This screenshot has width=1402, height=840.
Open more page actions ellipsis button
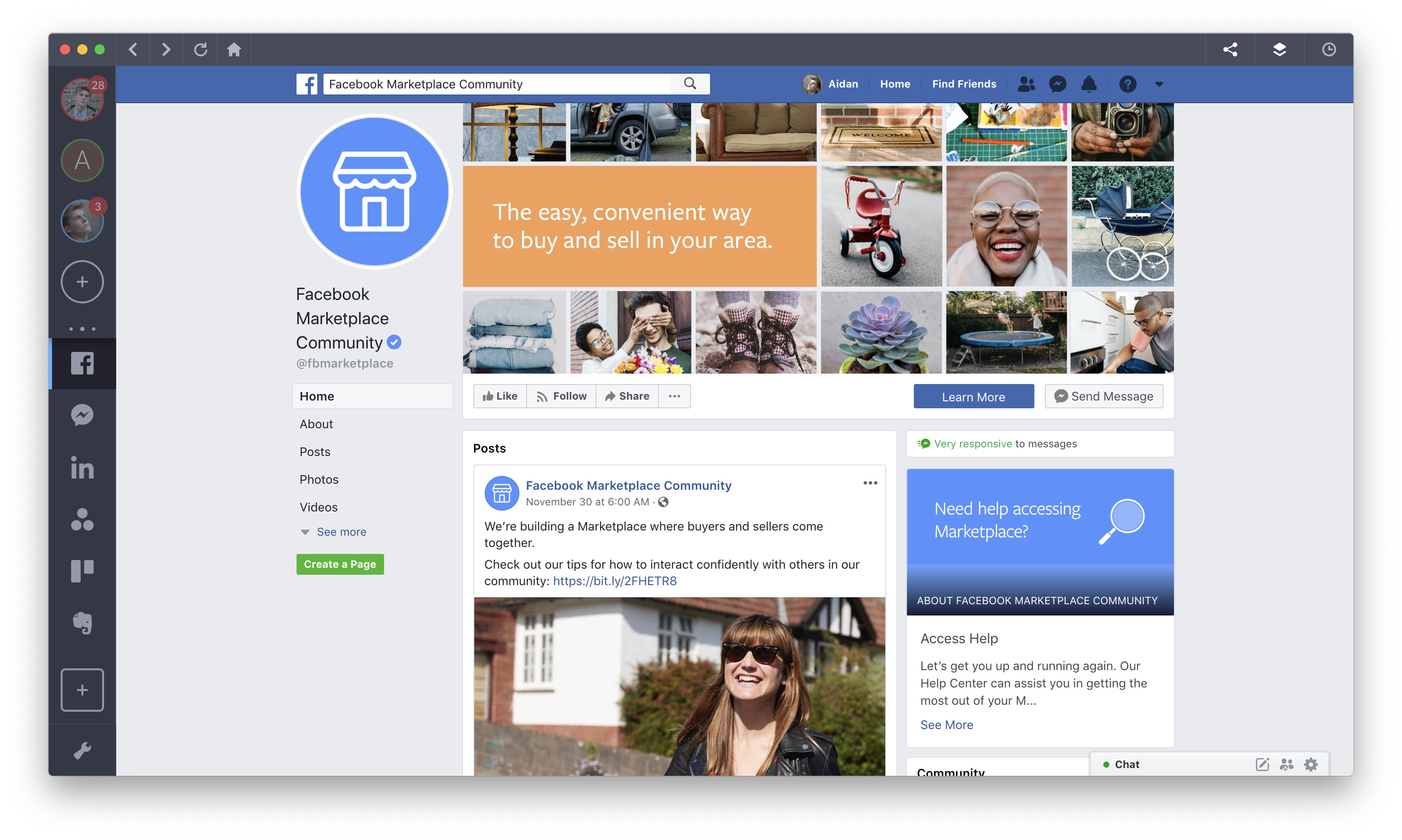coord(674,396)
